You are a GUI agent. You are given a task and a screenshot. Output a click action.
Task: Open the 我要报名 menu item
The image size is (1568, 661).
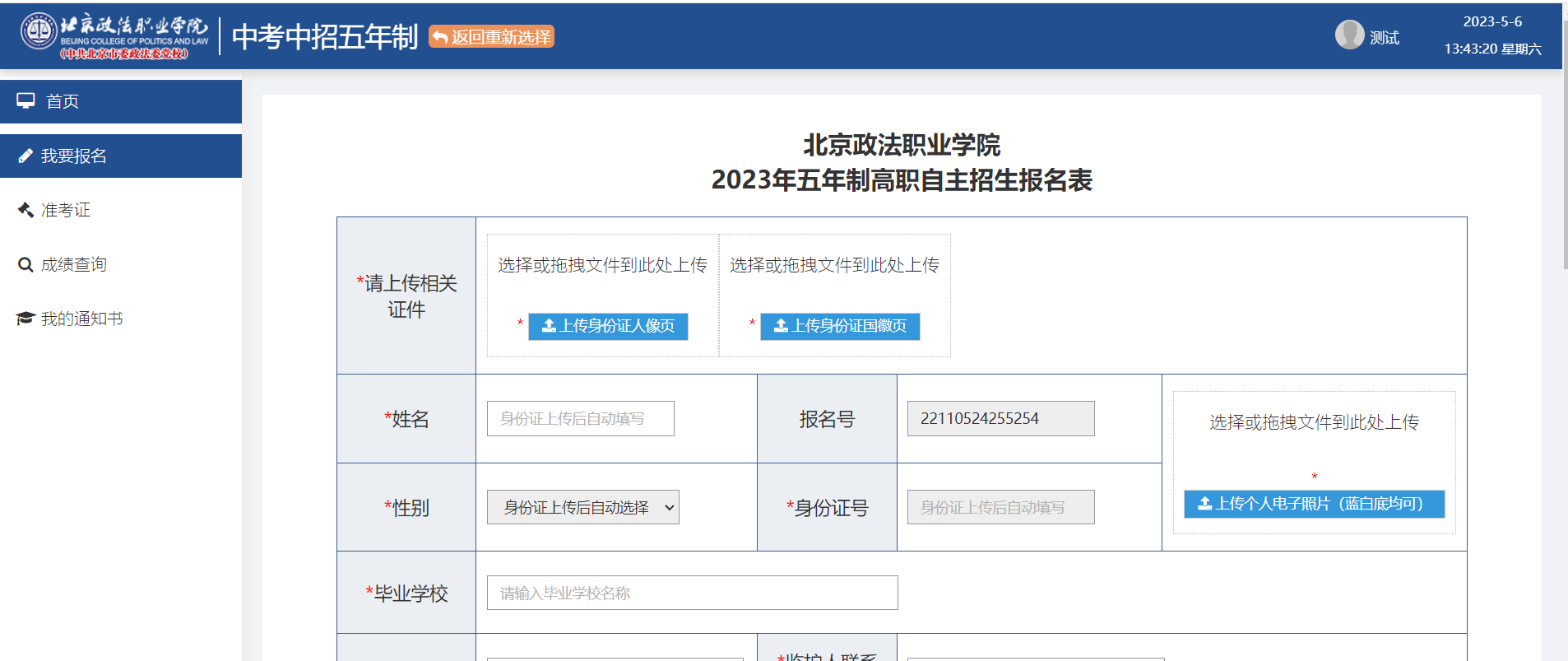click(x=121, y=156)
